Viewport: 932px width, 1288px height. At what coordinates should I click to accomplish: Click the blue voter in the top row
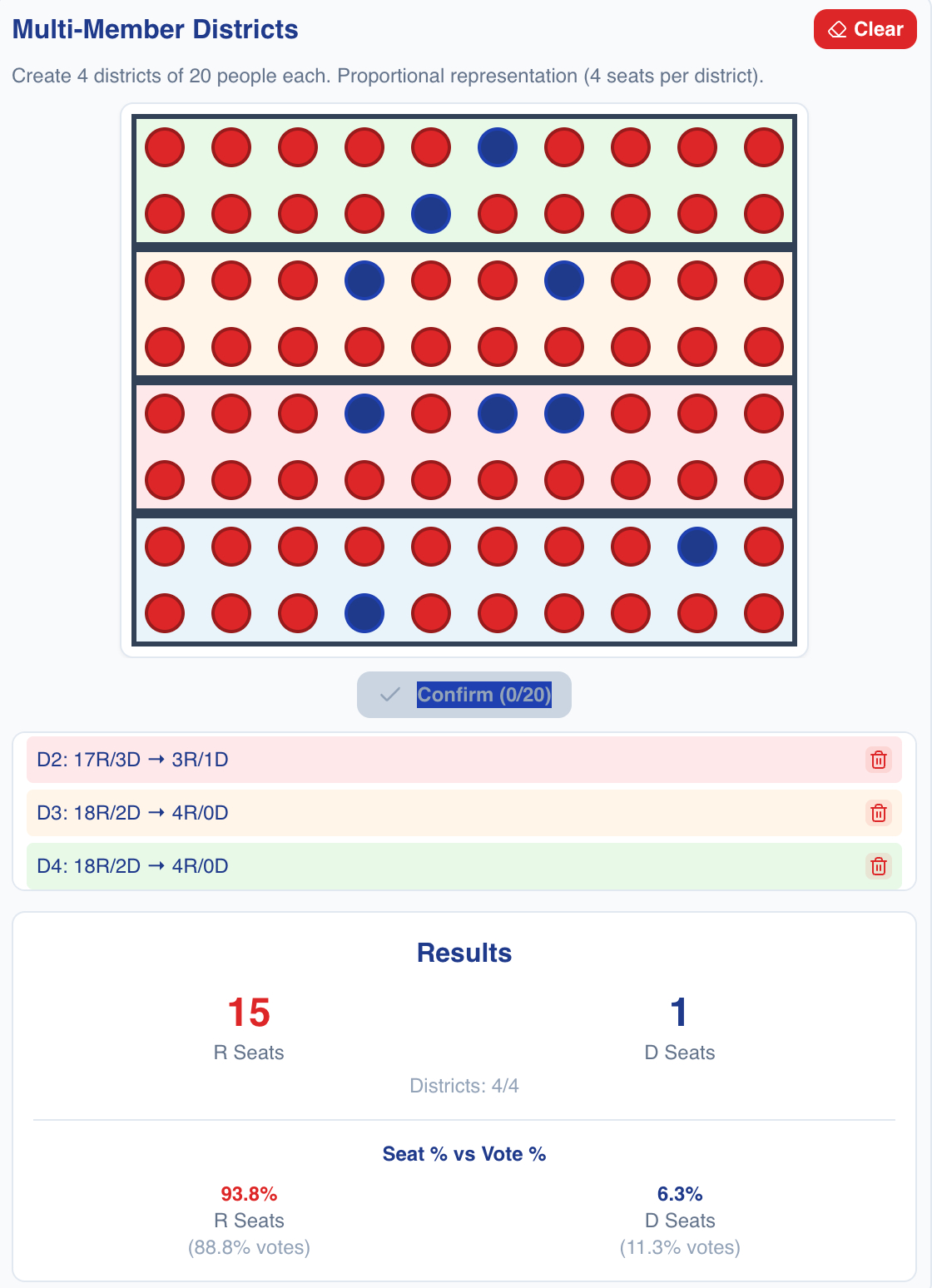tap(498, 148)
